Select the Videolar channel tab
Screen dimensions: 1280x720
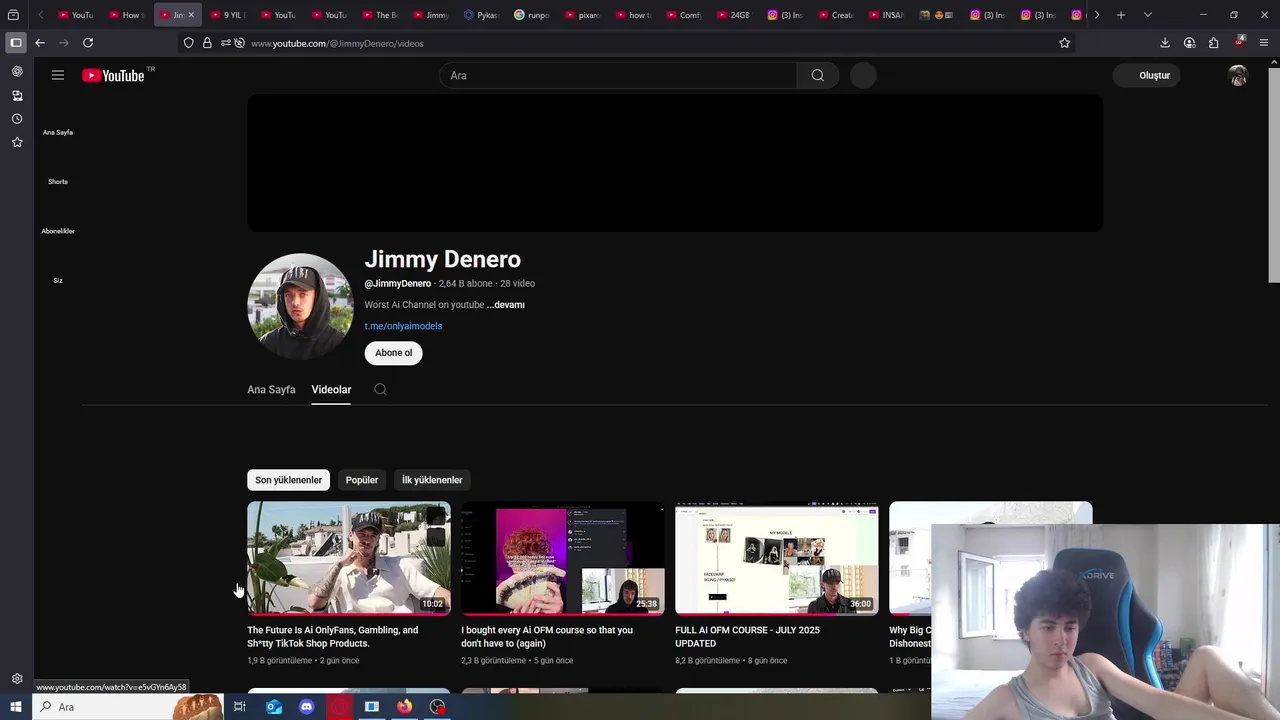[331, 390]
